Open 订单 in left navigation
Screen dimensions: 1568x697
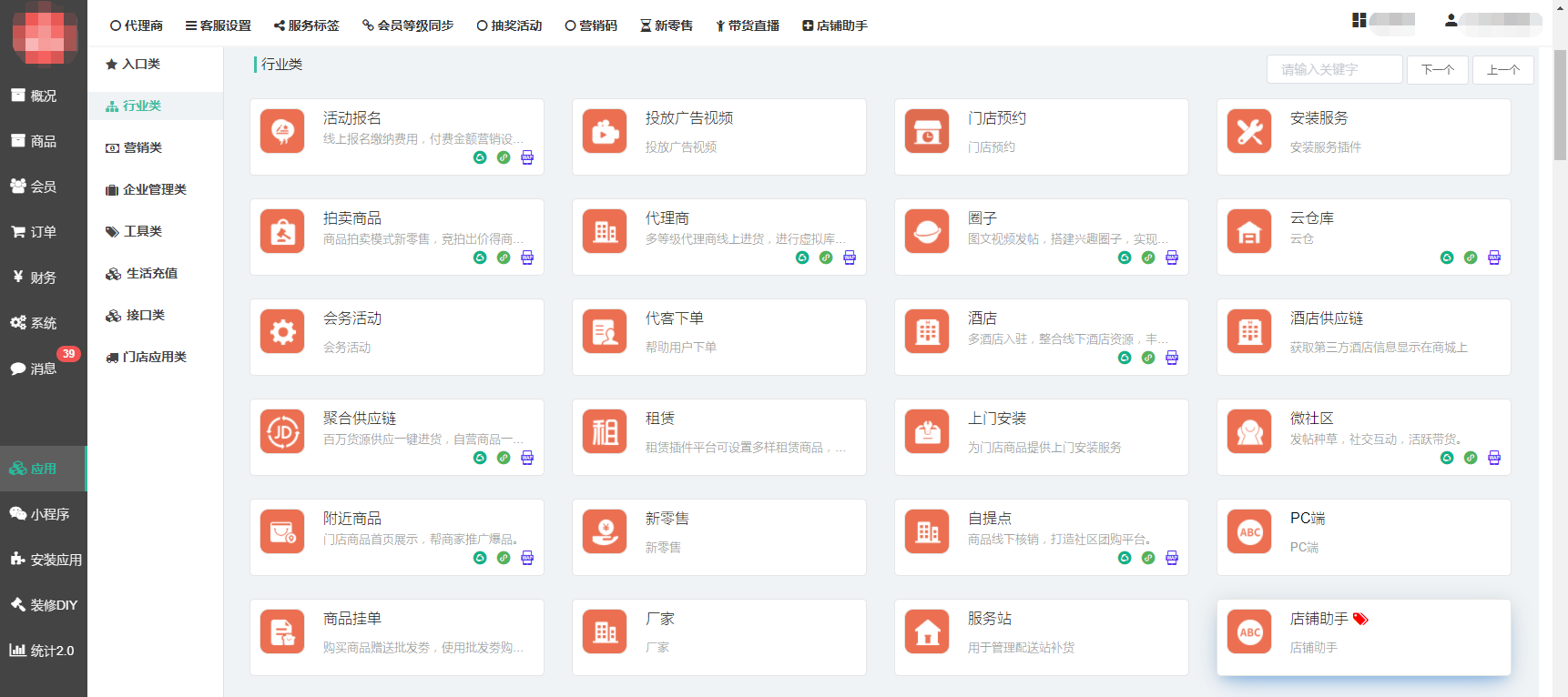coord(43,232)
